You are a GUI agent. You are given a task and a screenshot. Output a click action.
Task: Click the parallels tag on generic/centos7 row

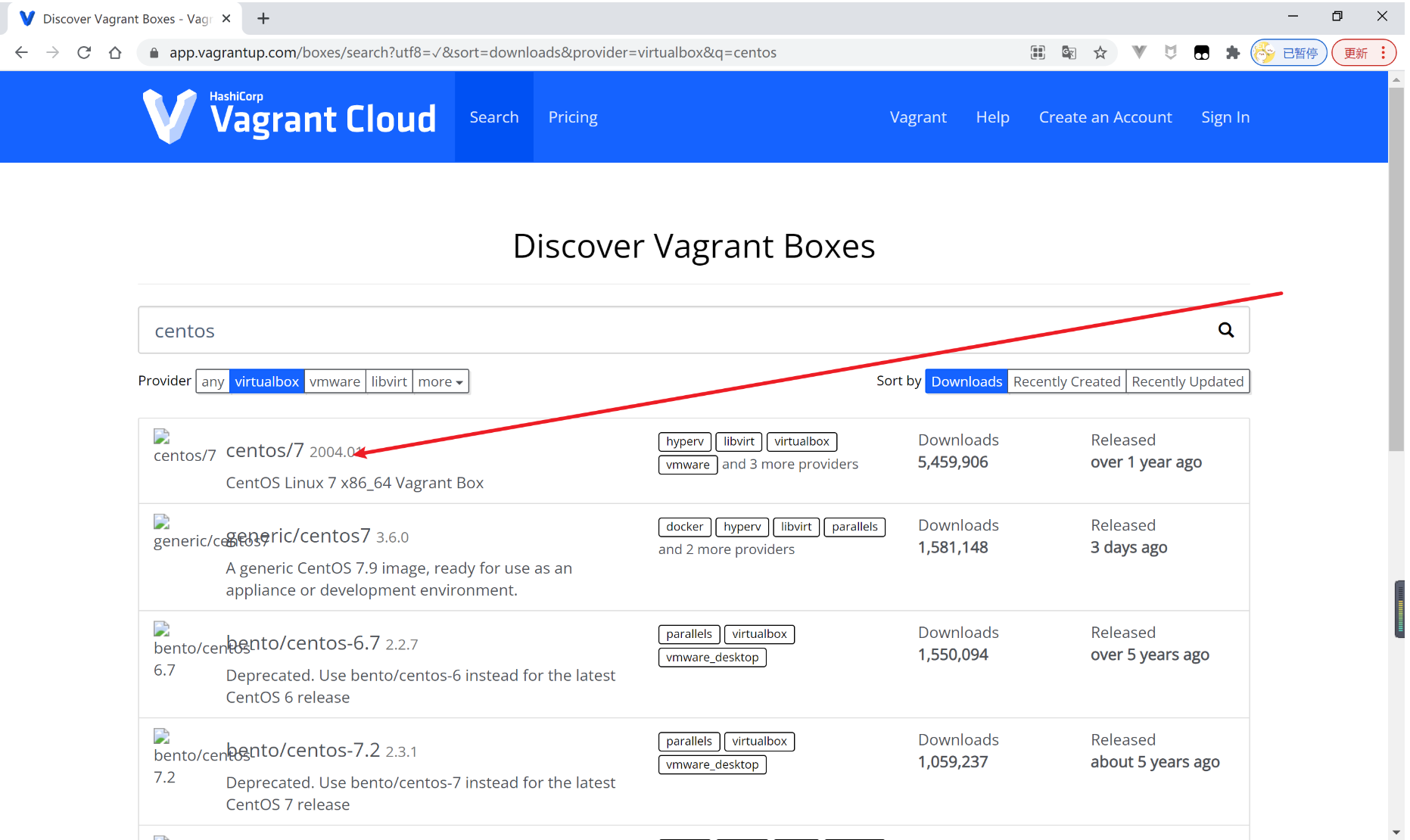[854, 527]
